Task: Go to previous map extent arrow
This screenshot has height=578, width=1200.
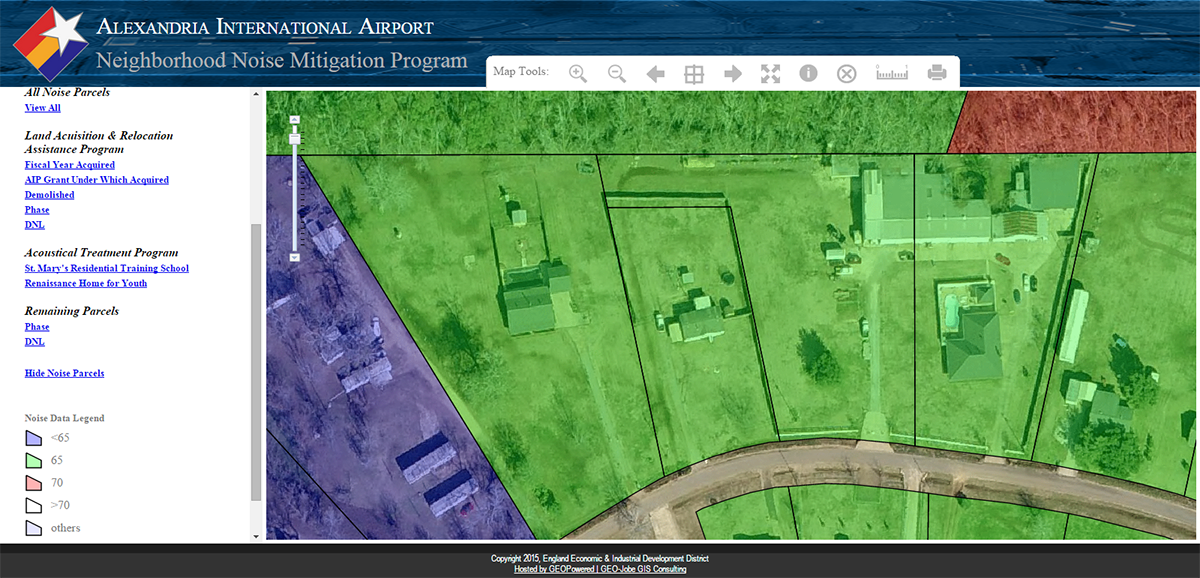Action: (x=656, y=73)
